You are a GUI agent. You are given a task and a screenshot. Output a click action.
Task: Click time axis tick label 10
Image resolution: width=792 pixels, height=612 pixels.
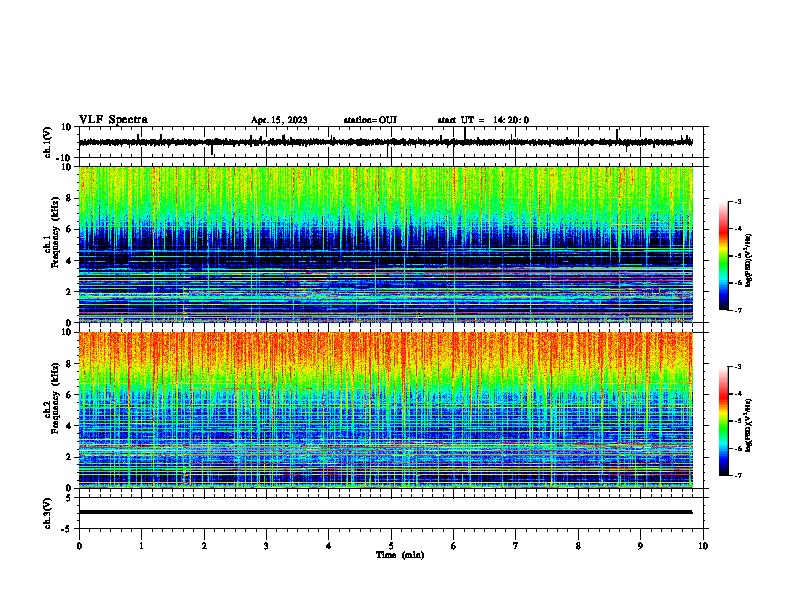tap(703, 546)
